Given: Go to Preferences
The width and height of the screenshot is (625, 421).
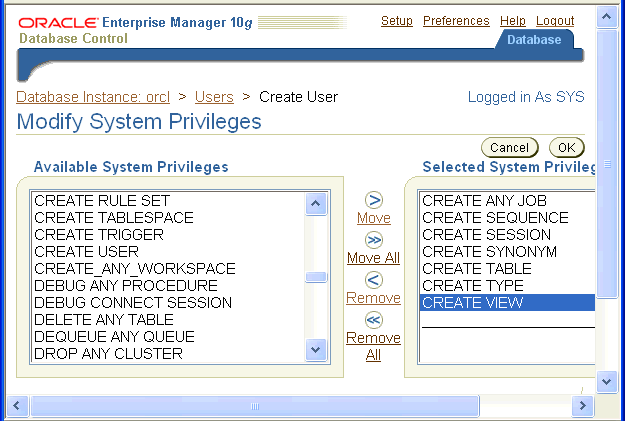Looking at the screenshot, I should tap(456, 21).
